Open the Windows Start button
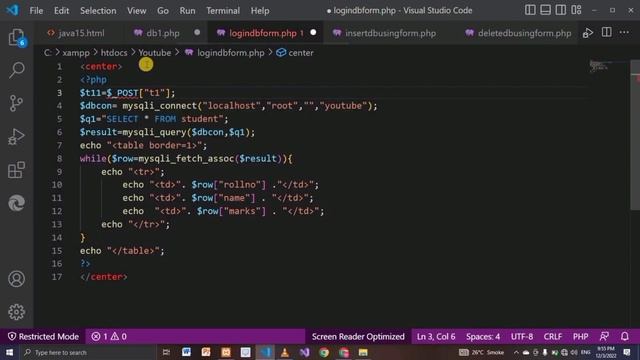640x360 pixels. click(x=9, y=352)
